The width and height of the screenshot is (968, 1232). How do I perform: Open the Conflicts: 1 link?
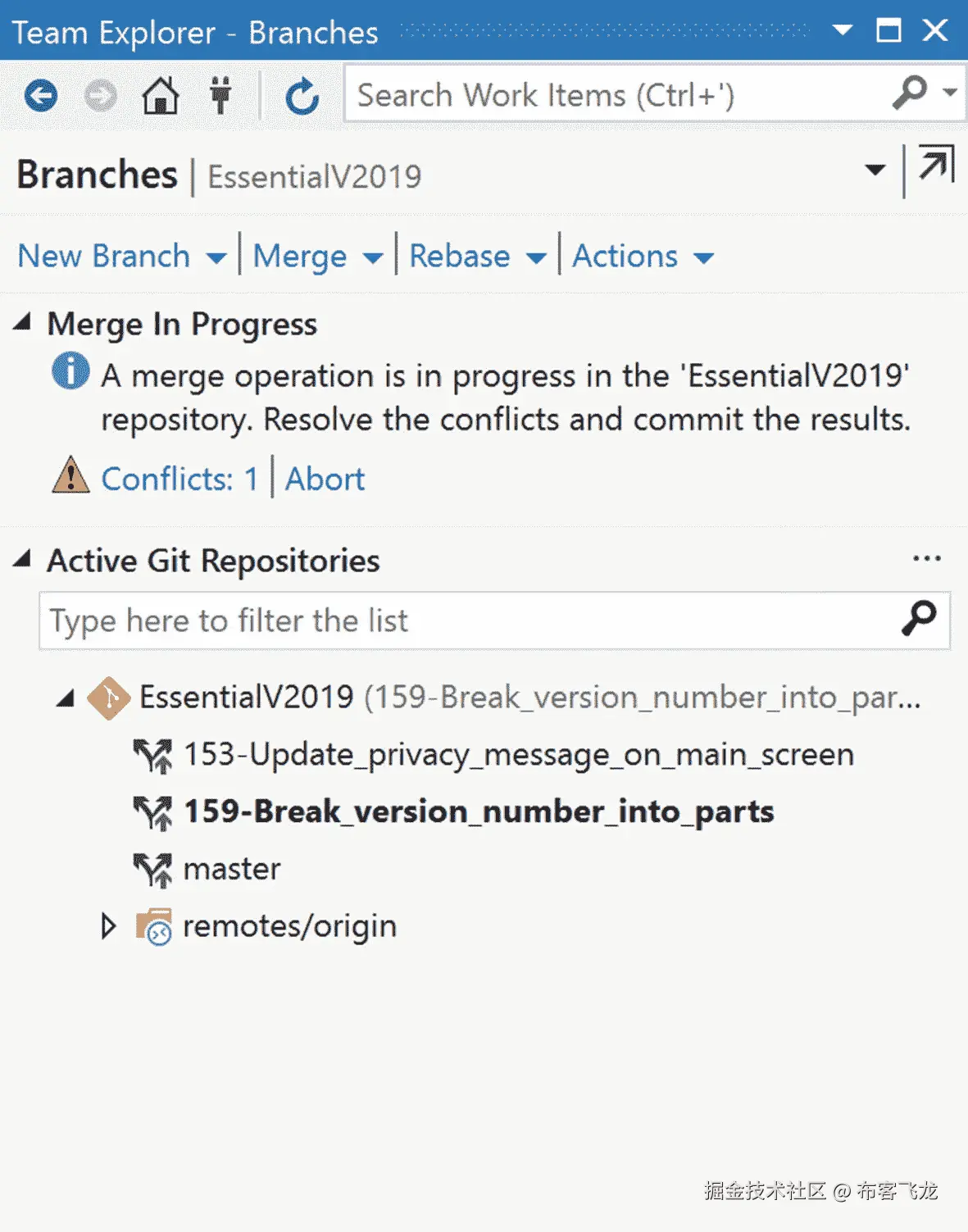pos(180,480)
